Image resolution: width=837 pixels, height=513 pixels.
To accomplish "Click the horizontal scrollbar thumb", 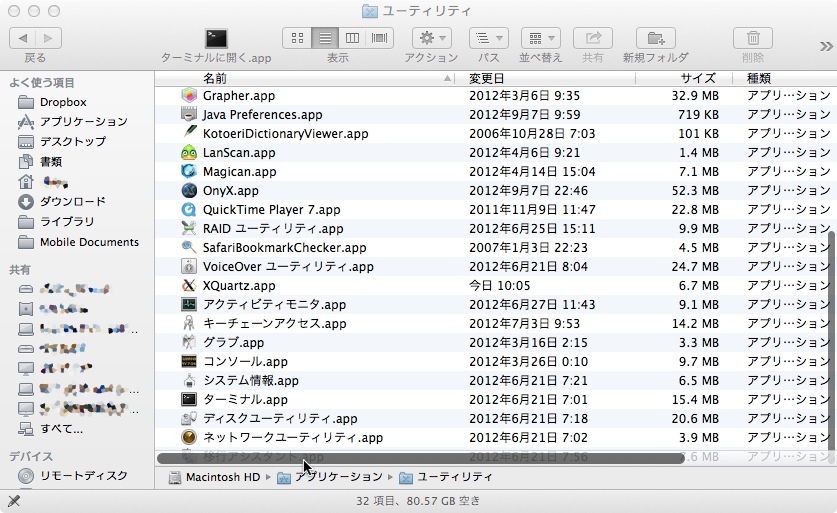I will coord(420,458).
